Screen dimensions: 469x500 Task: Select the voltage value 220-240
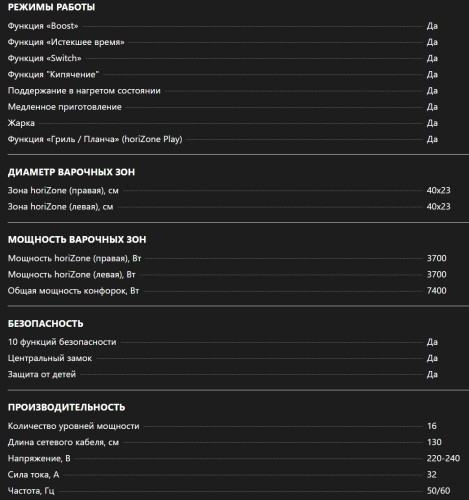[443, 458]
